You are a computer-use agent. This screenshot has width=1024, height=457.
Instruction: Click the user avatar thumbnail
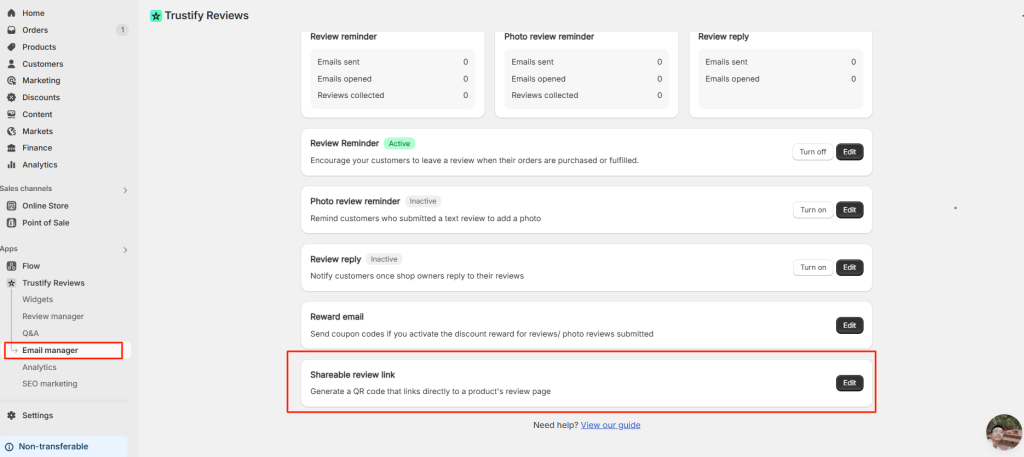pos(1004,432)
